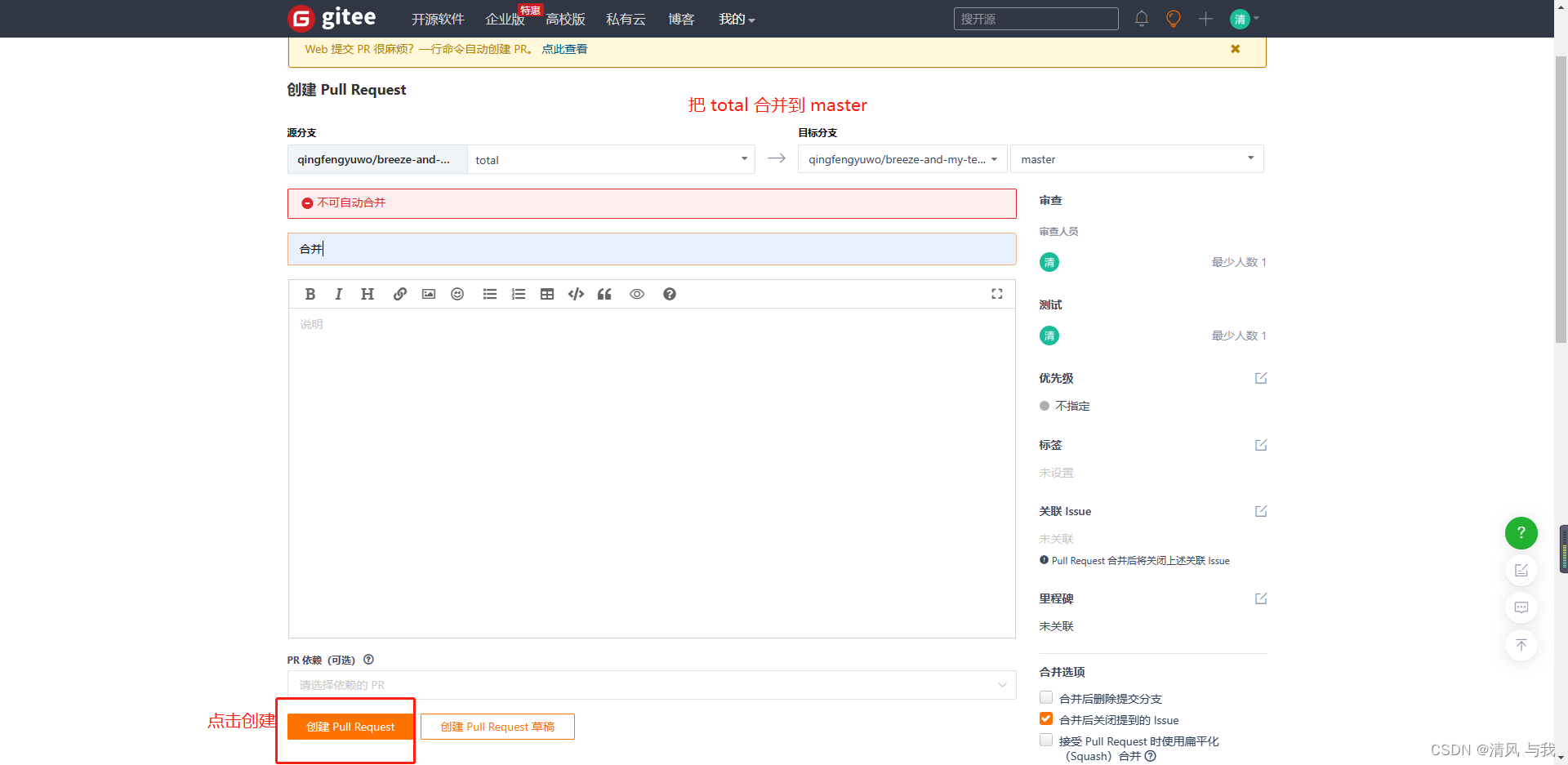Insert blockquote via quote icon
Viewport: 1568px width, 765px height.
[604, 294]
